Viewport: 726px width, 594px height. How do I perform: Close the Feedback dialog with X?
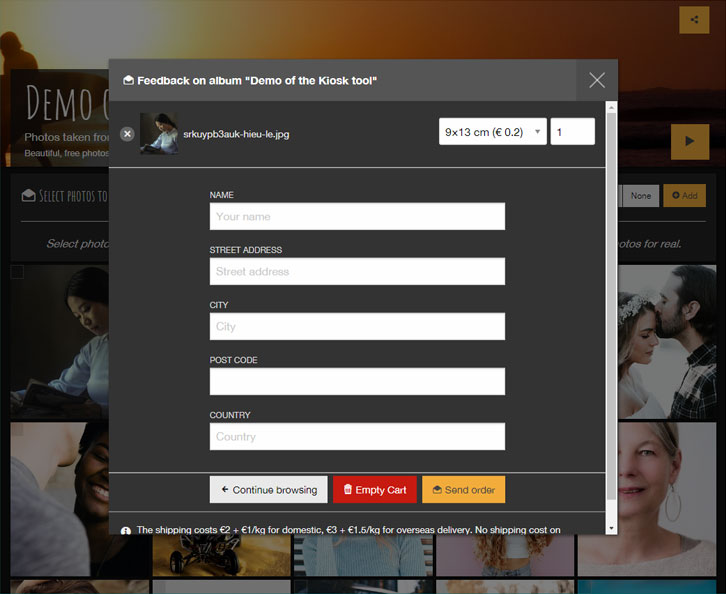[597, 80]
